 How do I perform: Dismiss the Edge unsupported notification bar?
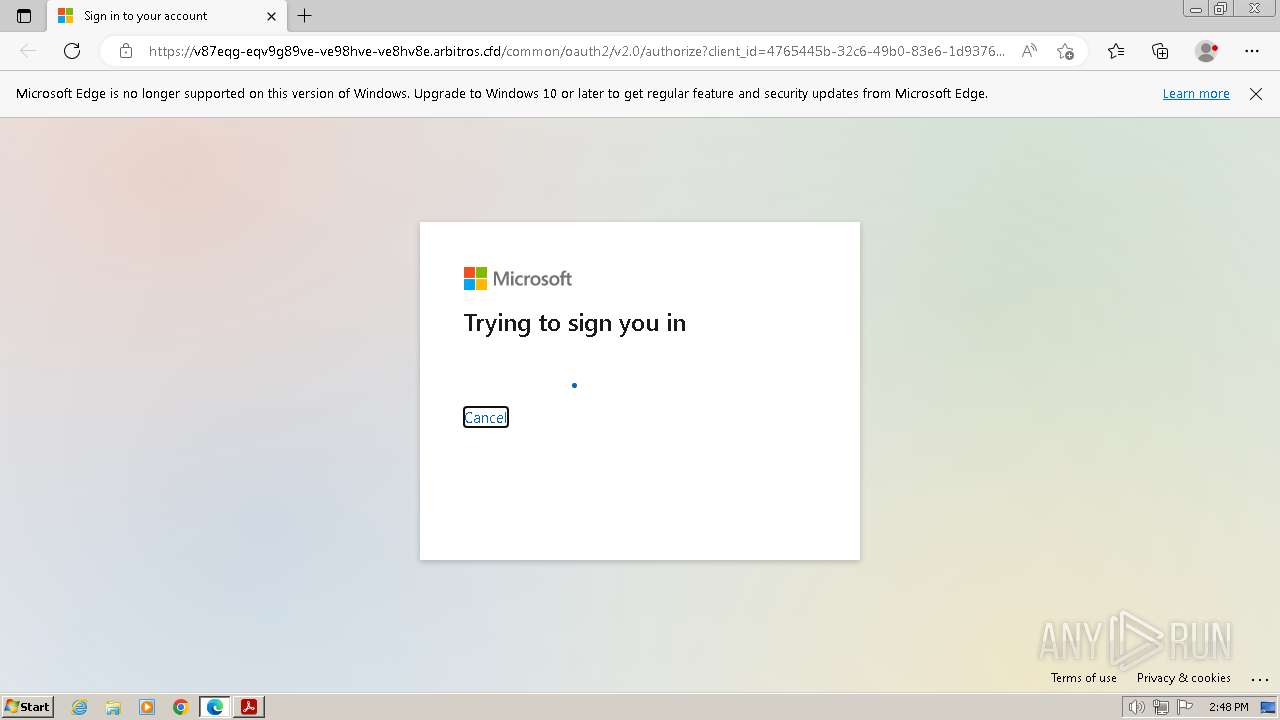tap(1256, 94)
